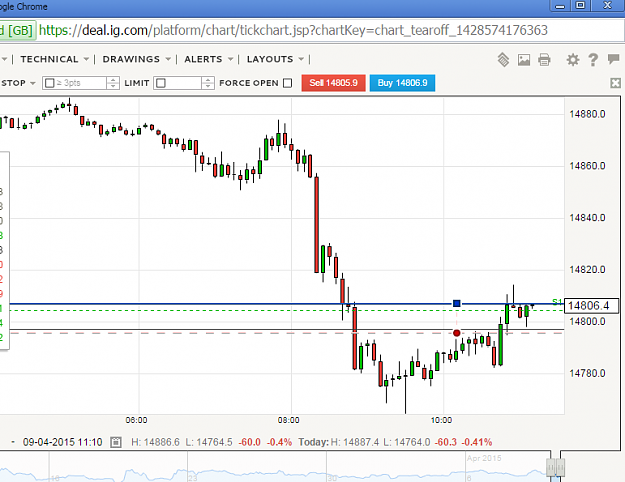Open help question mark icon
Image resolution: width=625 pixels, height=482 pixels.
[x=593, y=60]
